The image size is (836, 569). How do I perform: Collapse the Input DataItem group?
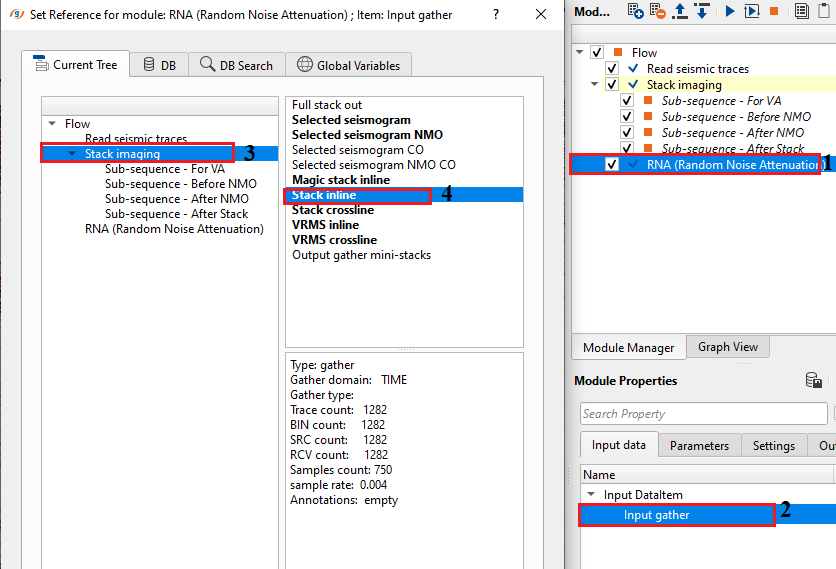click(x=591, y=495)
